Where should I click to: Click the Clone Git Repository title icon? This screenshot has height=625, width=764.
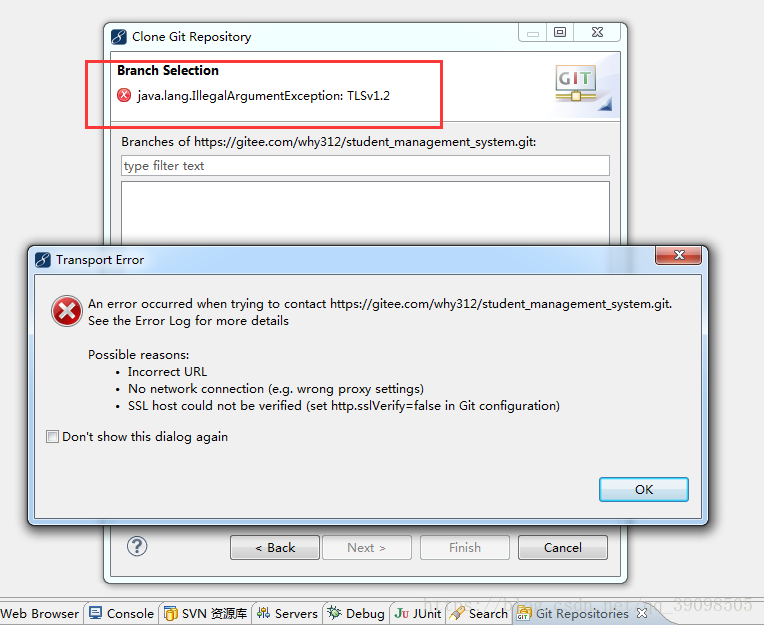point(118,37)
